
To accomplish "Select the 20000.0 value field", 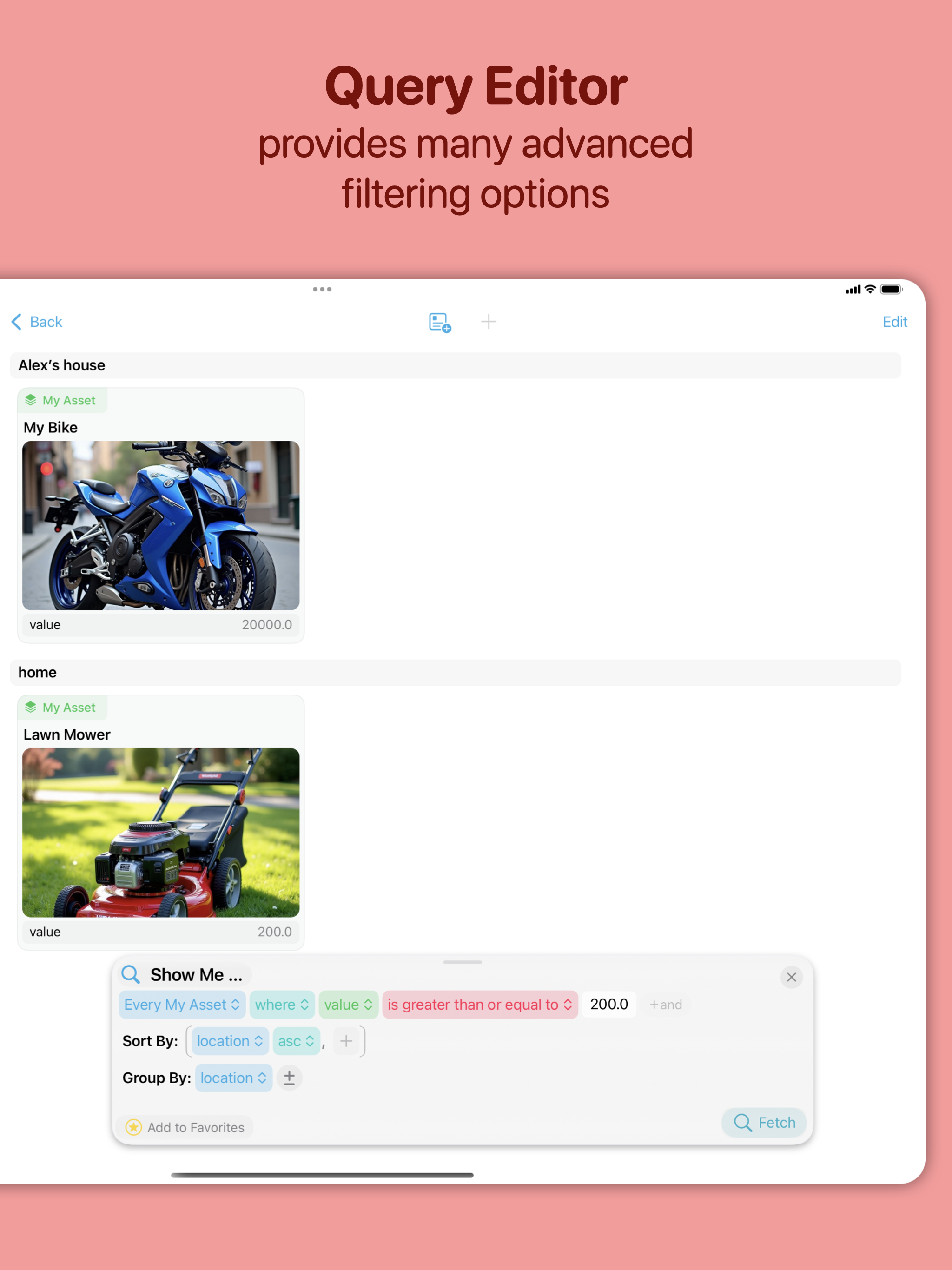I will (161, 625).
